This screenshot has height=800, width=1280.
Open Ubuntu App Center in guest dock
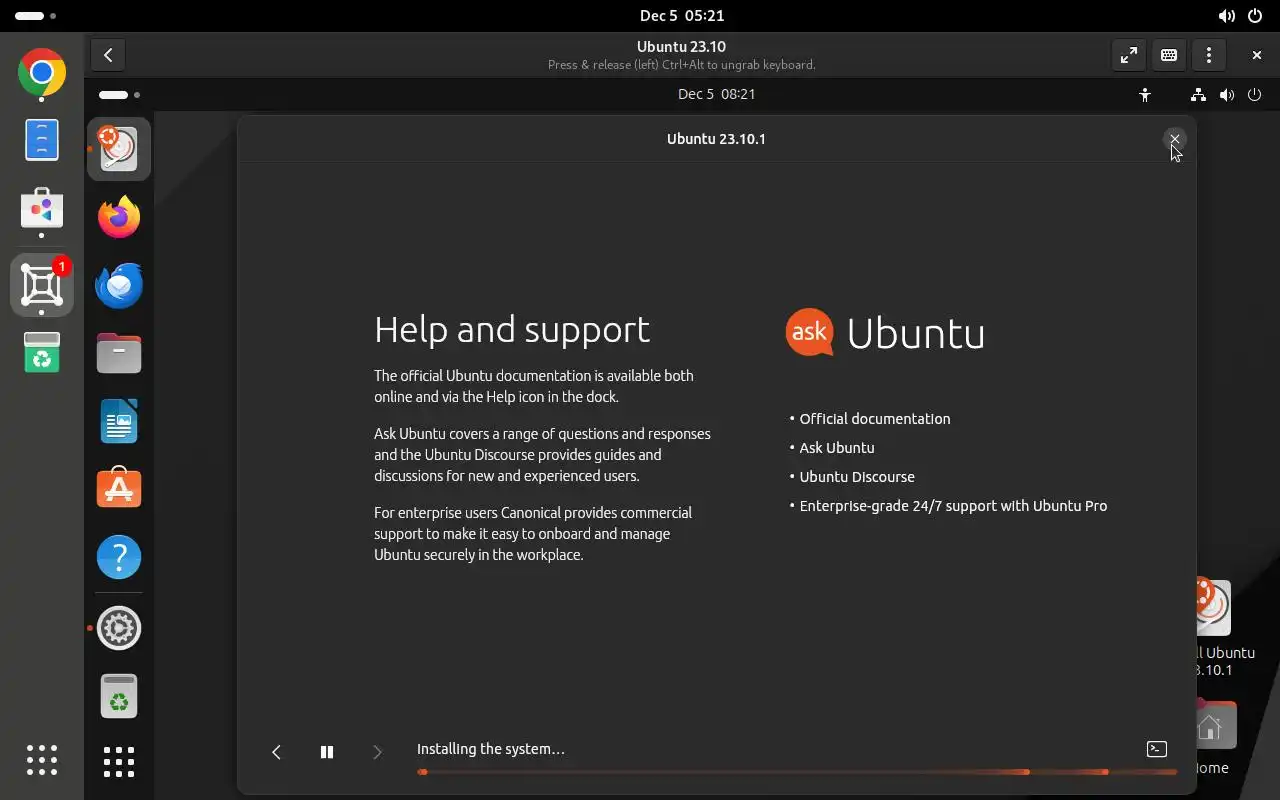coord(119,489)
